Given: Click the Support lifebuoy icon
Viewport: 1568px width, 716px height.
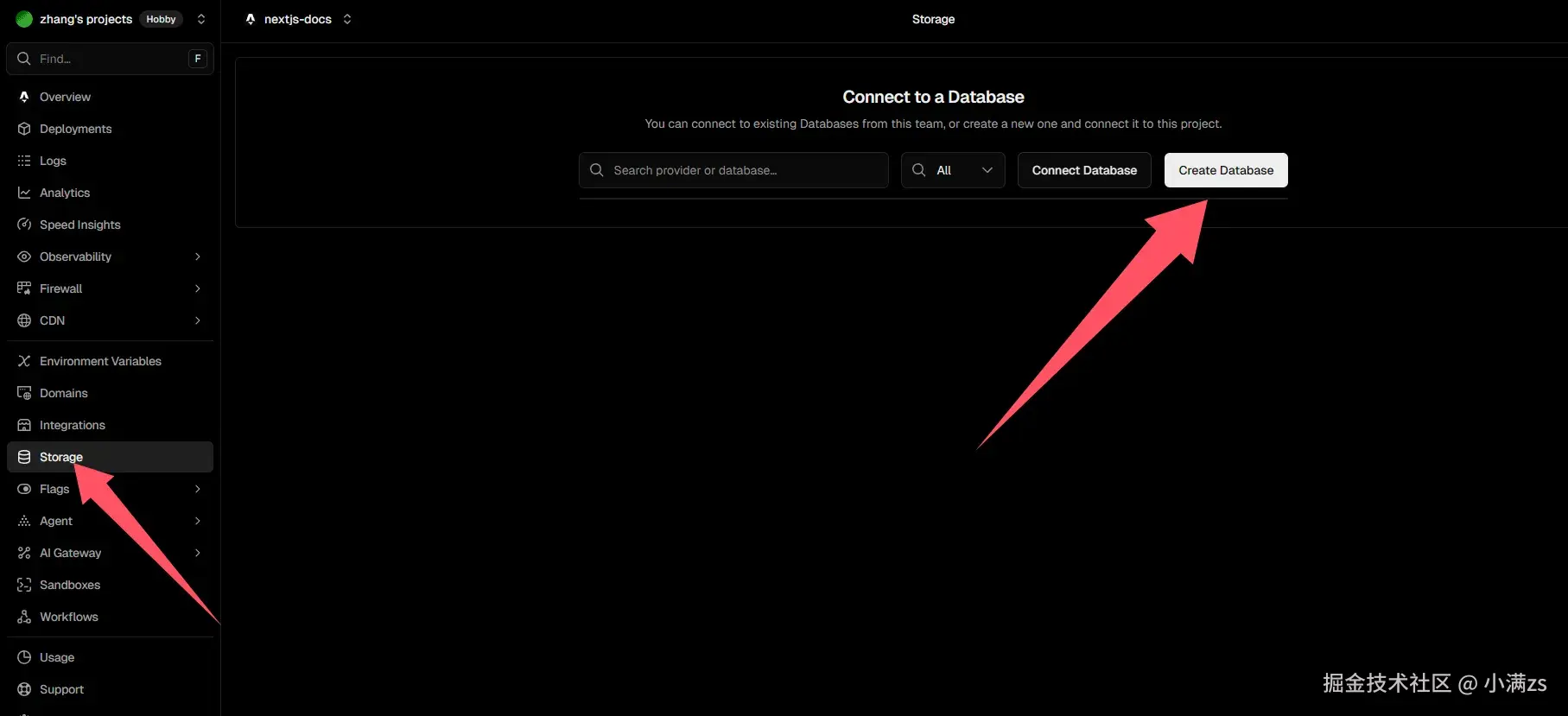Looking at the screenshot, I should point(24,689).
